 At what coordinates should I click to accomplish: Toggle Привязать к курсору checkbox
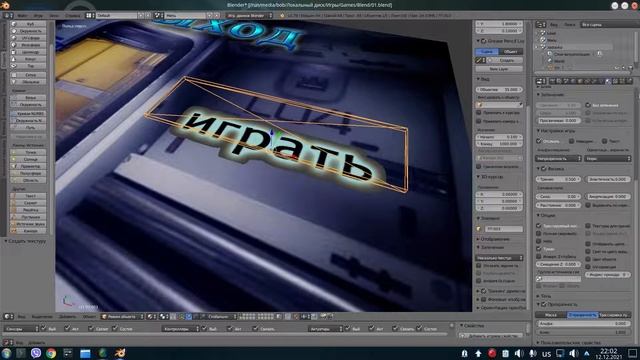[x=479, y=113]
